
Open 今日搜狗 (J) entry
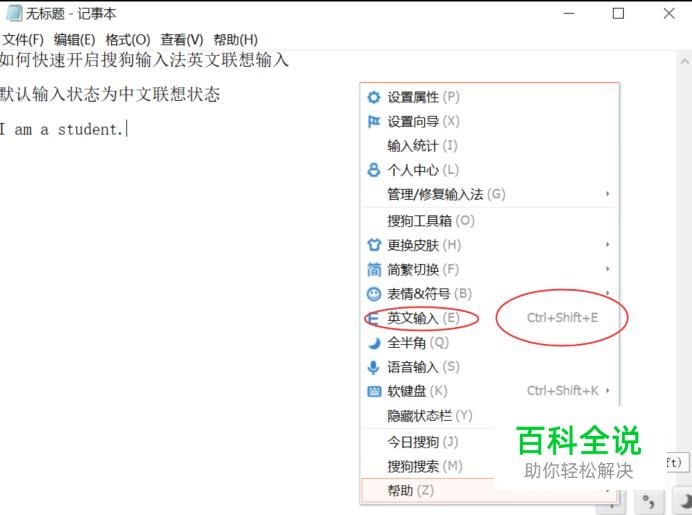pos(428,442)
